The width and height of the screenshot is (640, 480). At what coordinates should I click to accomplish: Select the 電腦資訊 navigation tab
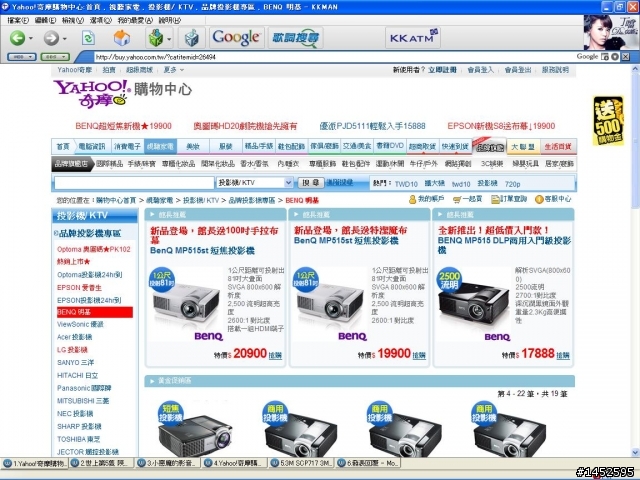coord(91,146)
